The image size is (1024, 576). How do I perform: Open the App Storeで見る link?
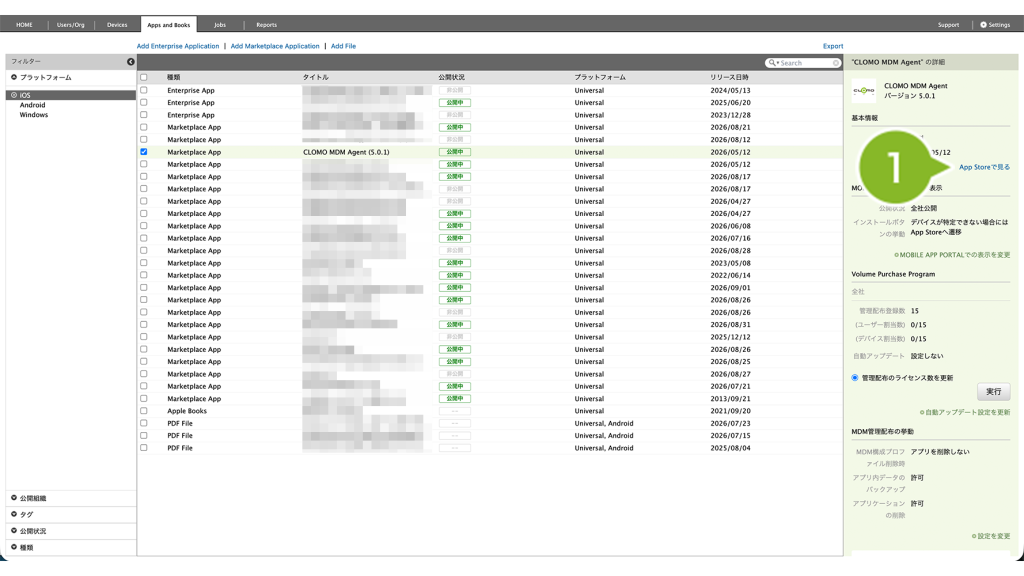coord(984,167)
